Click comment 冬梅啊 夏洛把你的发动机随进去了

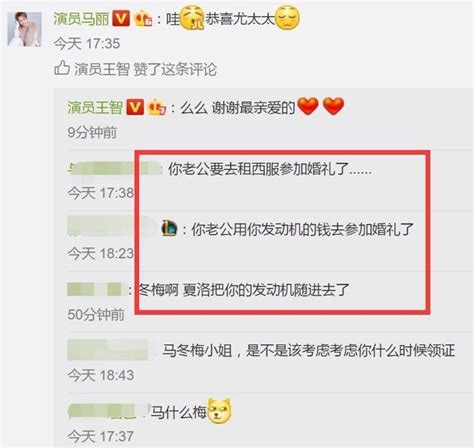(x=244, y=290)
